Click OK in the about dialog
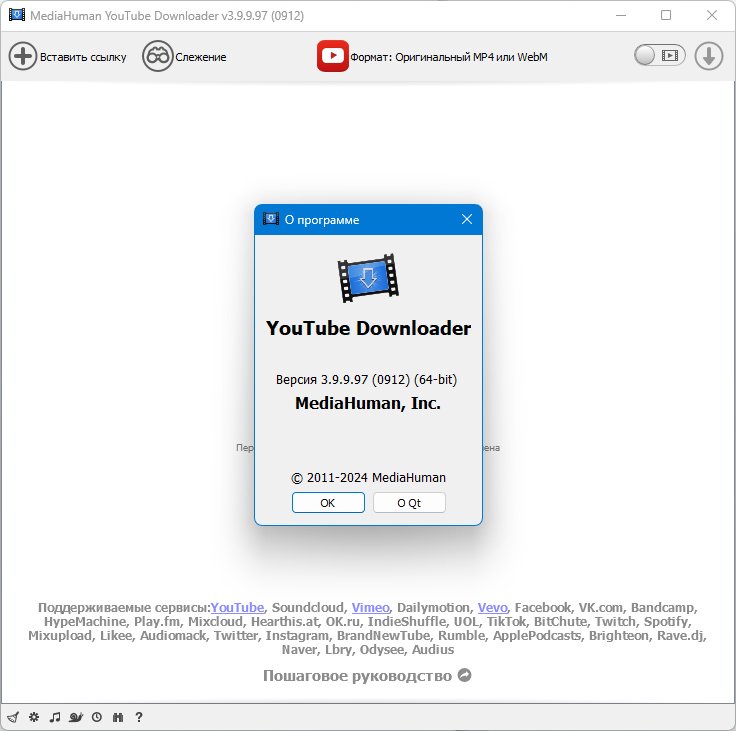The image size is (736, 731). [328, 503]
